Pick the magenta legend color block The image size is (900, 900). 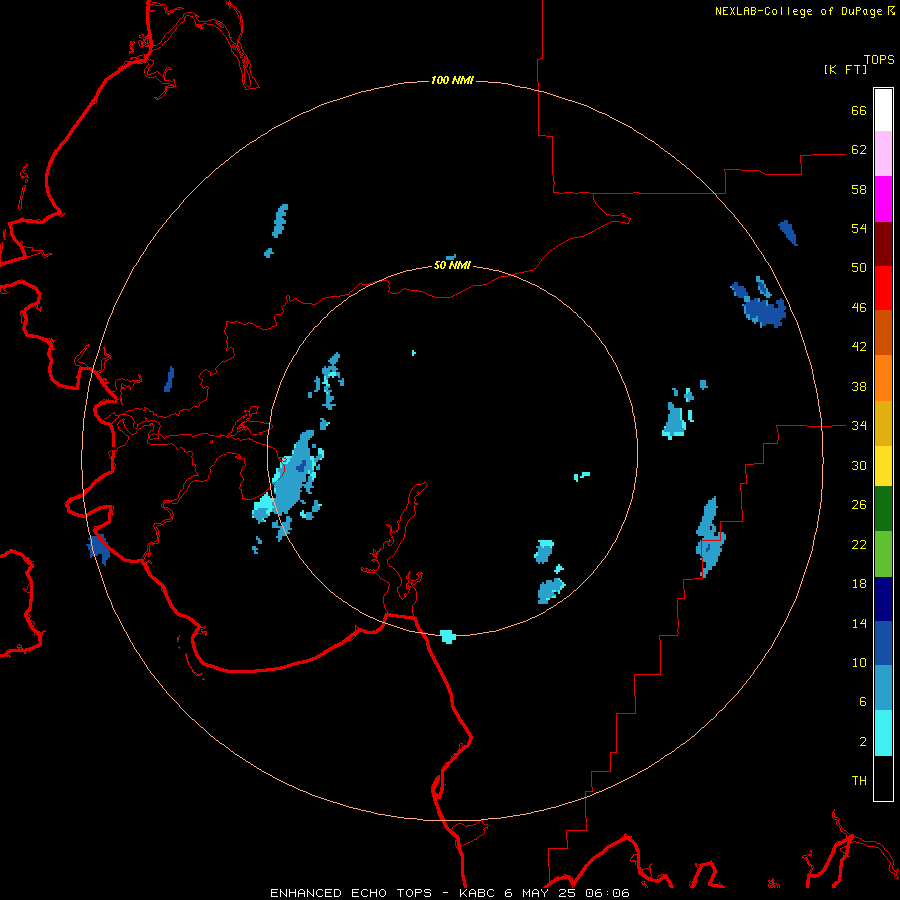tap(883, 199)
